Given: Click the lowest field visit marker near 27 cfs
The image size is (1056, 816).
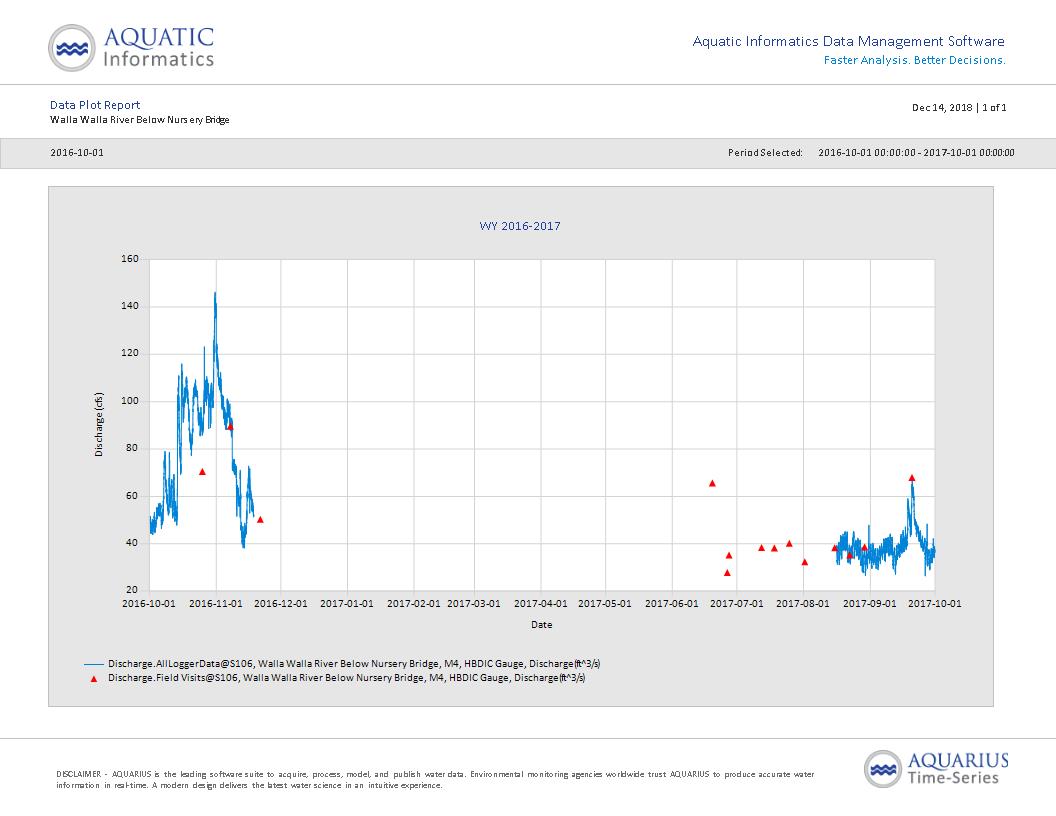Looking at the screenshot, I should [727, 573].
